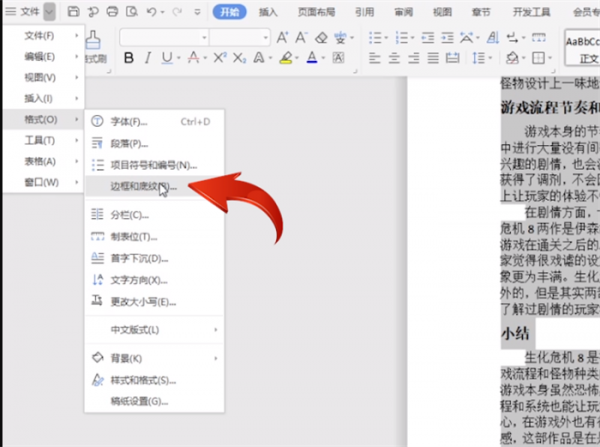Click the Print icon in quick access toolbar
The width and height of the screenshot is (600, 447).
click(112, 12)
